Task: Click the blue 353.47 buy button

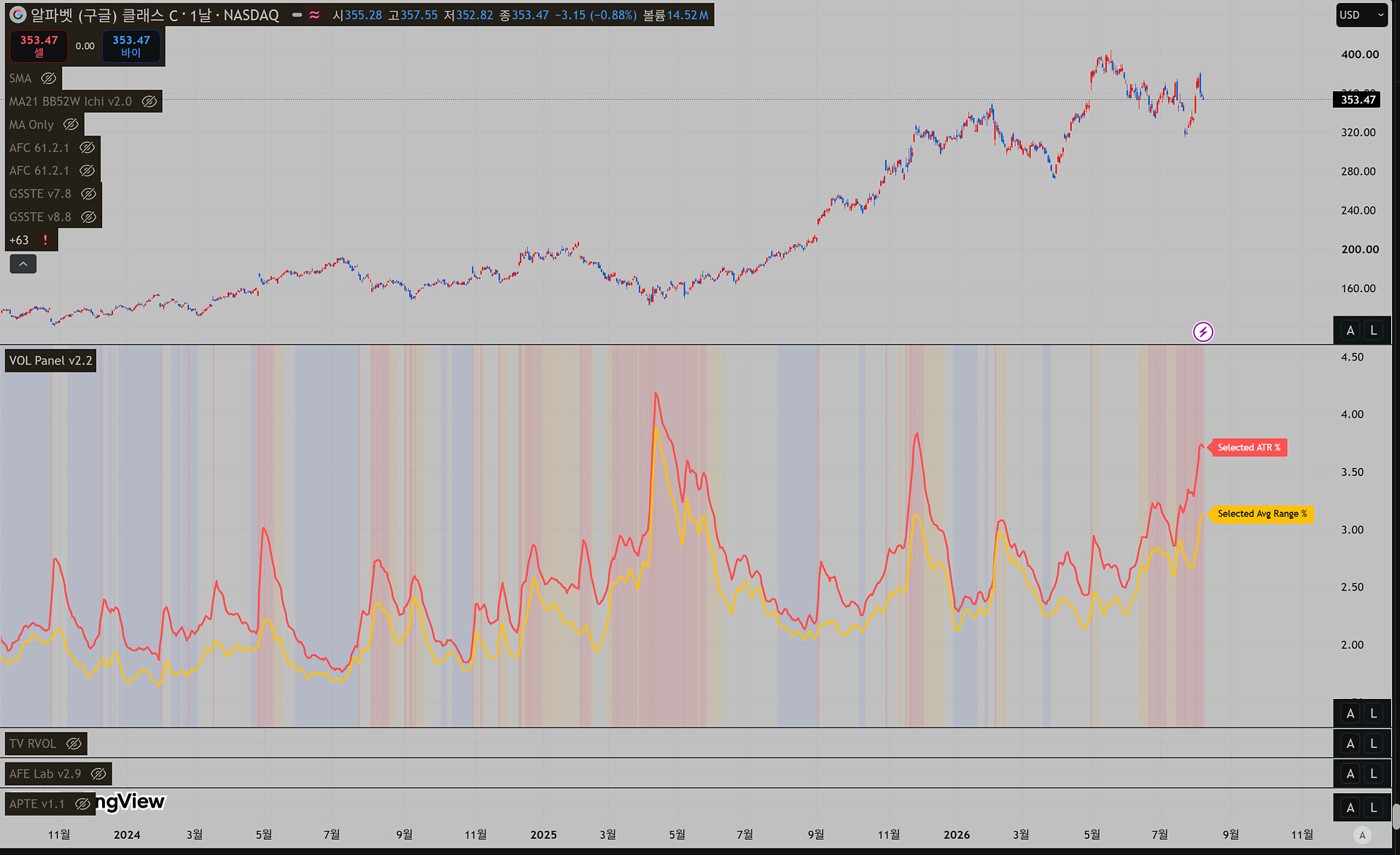Action: tap(131, 46)
